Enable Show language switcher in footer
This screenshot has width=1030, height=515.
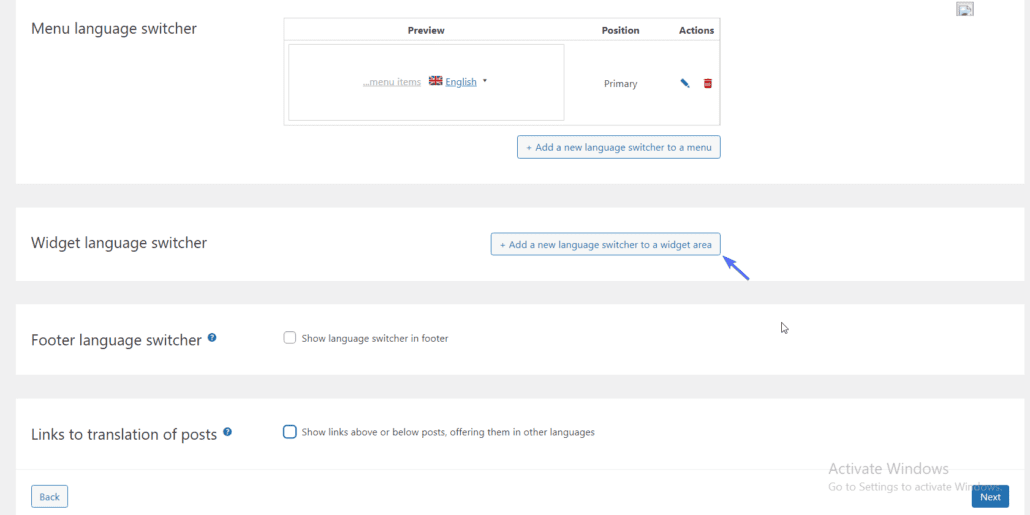[x=290, y=338]
